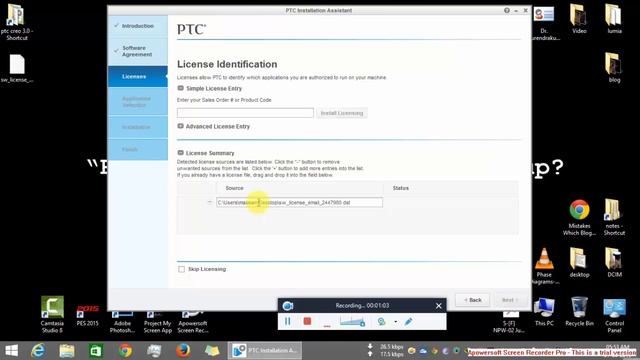This screenshot has width=640, height=360.
Task: Adjust the recorder volume slider
Action: 352,322
